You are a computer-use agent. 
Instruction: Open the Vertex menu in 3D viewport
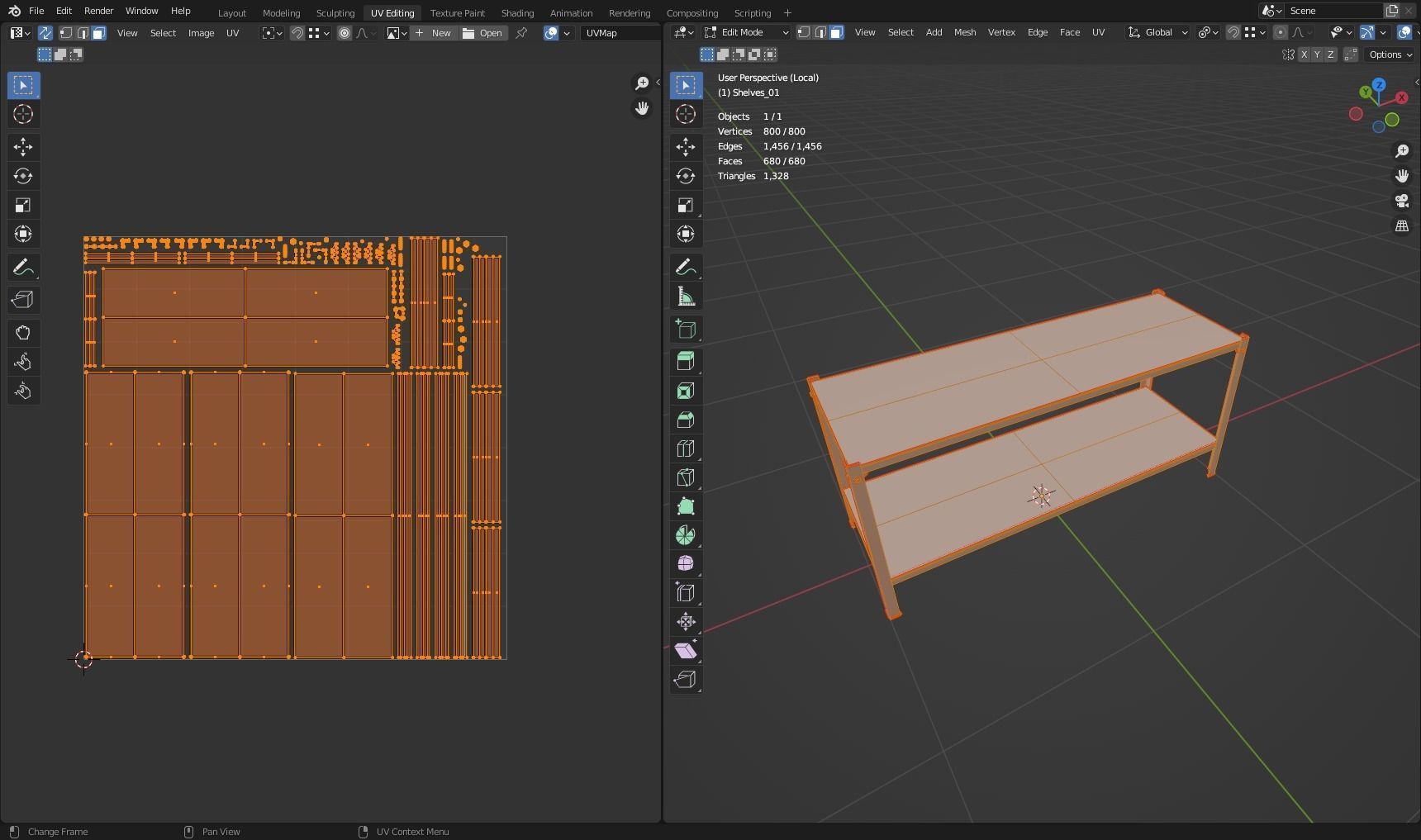1001,32
